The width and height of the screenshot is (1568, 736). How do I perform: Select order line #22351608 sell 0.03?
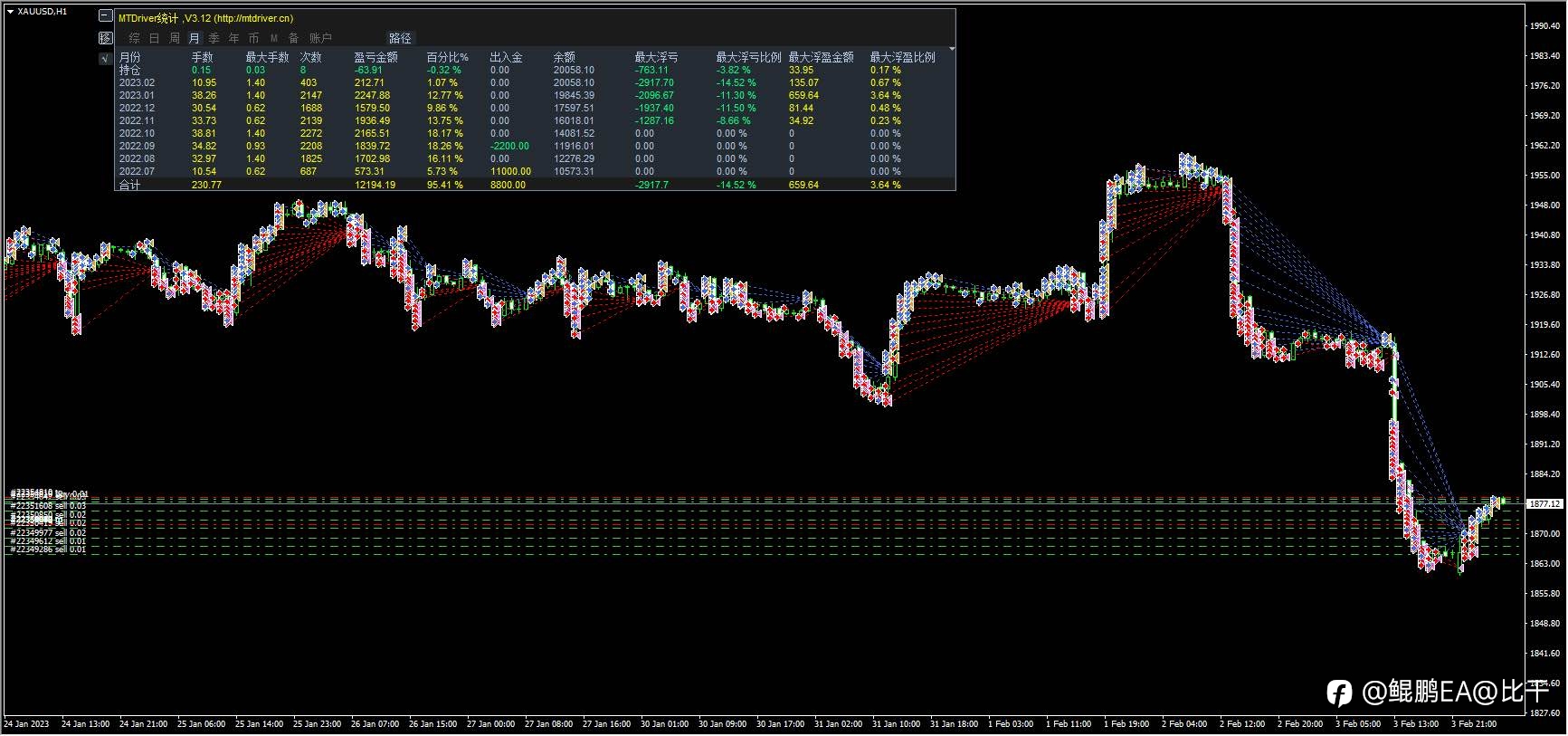(x=48, y=505)
